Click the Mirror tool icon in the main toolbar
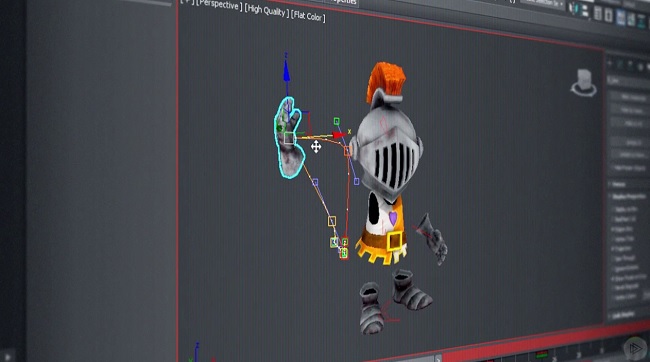This screenshot has height=362, width=650. point(575,8)
